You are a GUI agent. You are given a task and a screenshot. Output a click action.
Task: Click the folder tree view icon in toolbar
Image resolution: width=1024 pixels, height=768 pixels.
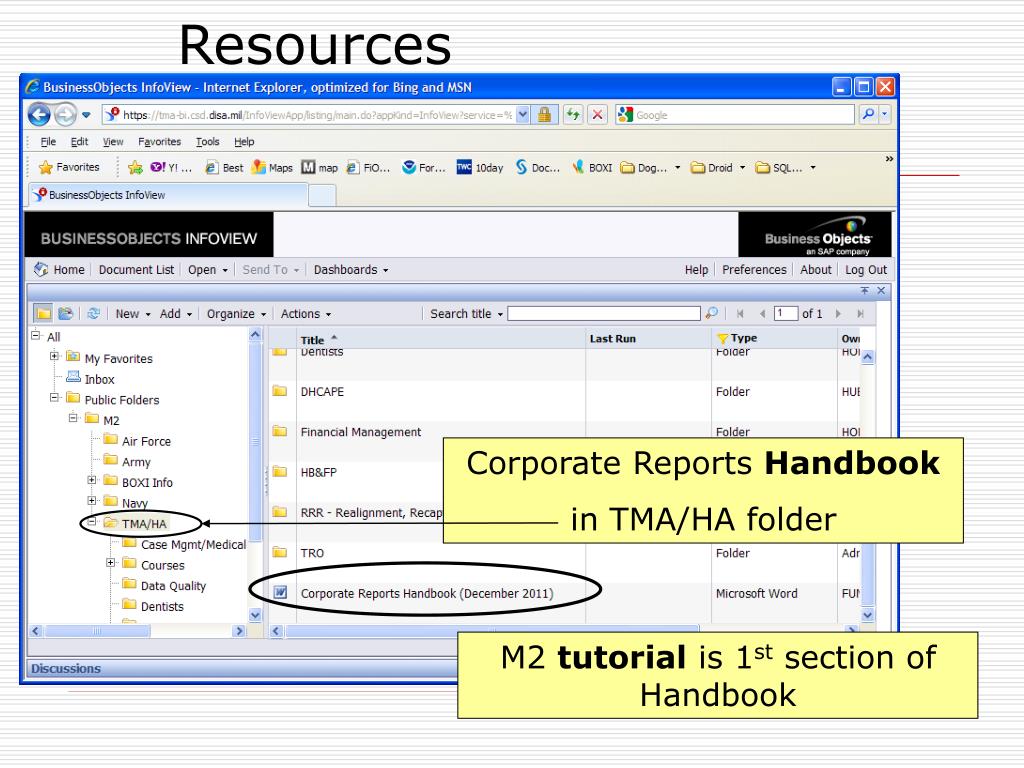[x=43, y=313]
